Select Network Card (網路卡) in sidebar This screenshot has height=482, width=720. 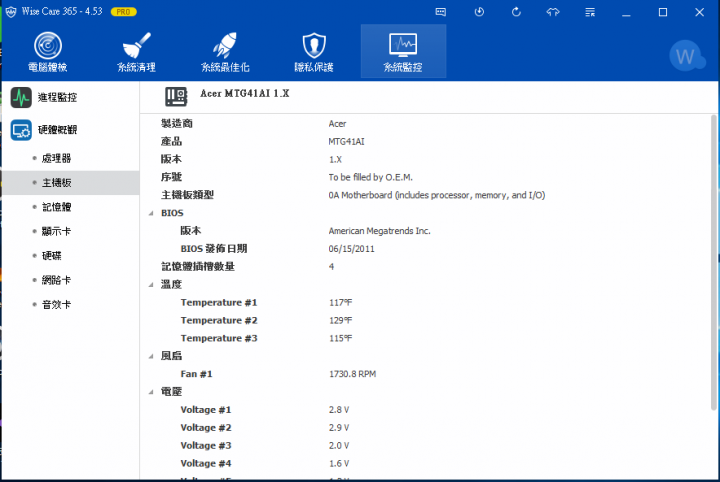56,280
